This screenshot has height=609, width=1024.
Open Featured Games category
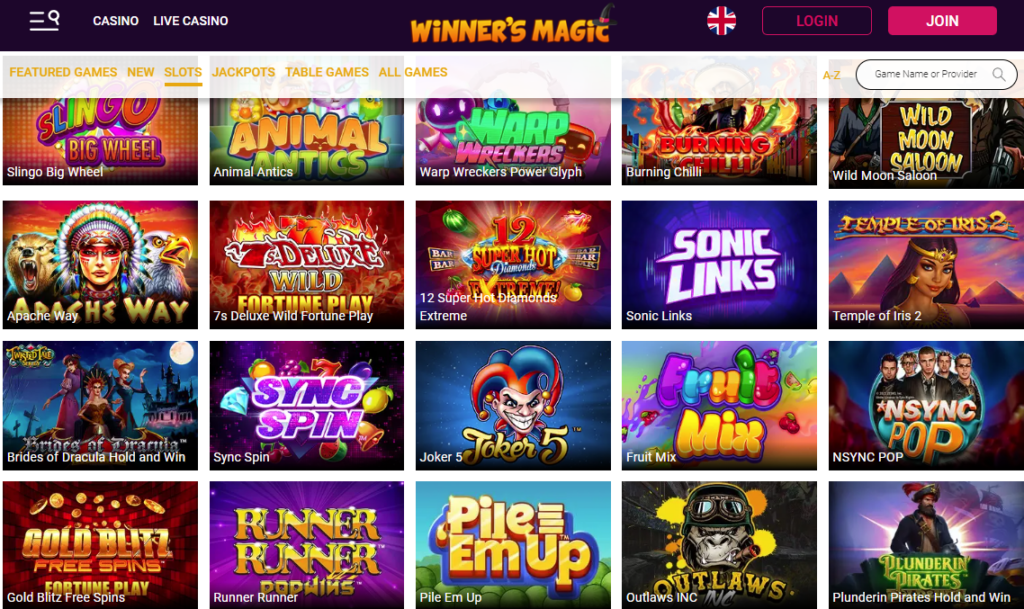pos(63,72)
